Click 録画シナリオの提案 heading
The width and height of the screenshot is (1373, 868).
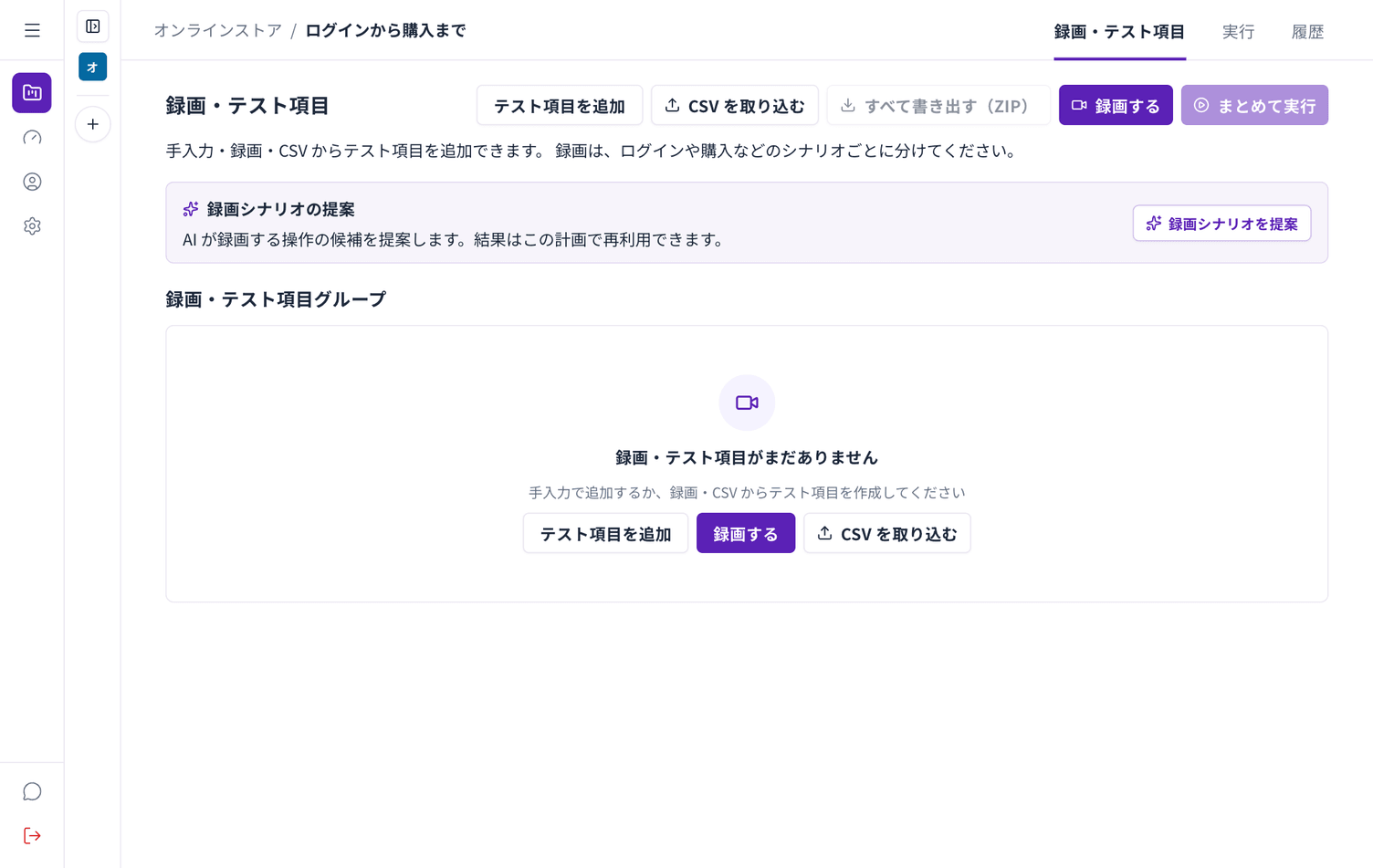tap(280, 209)
